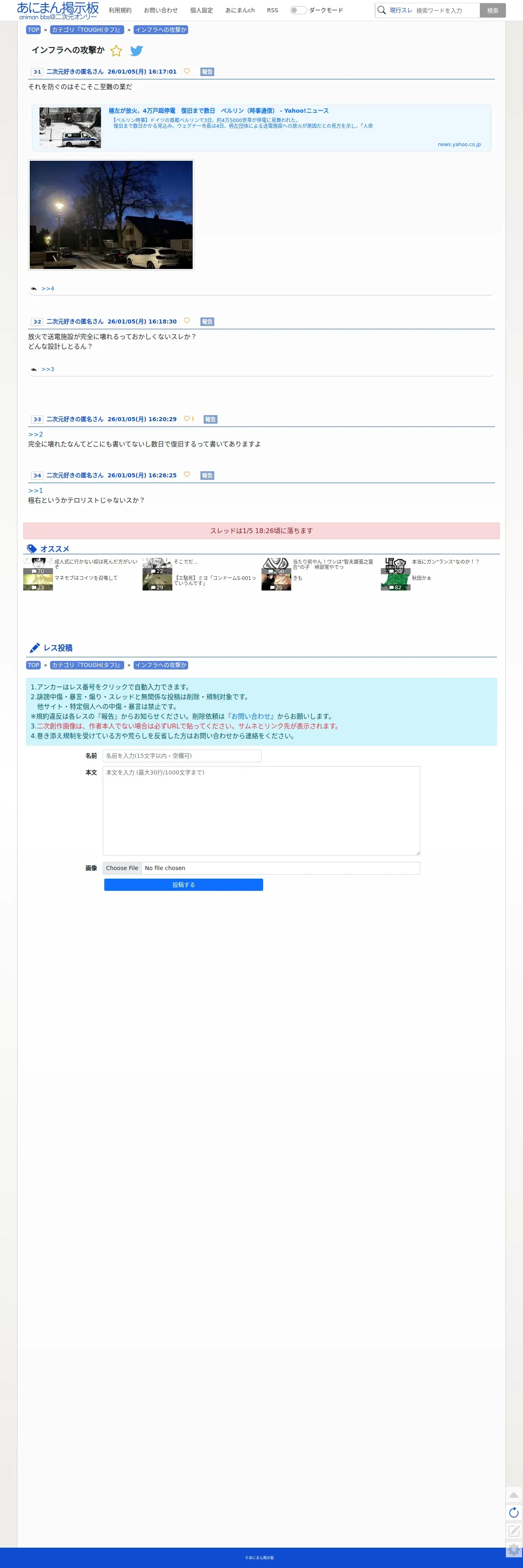
Task: Open the あにまん掲示板 site logo
Action: [x=58, y=10]
